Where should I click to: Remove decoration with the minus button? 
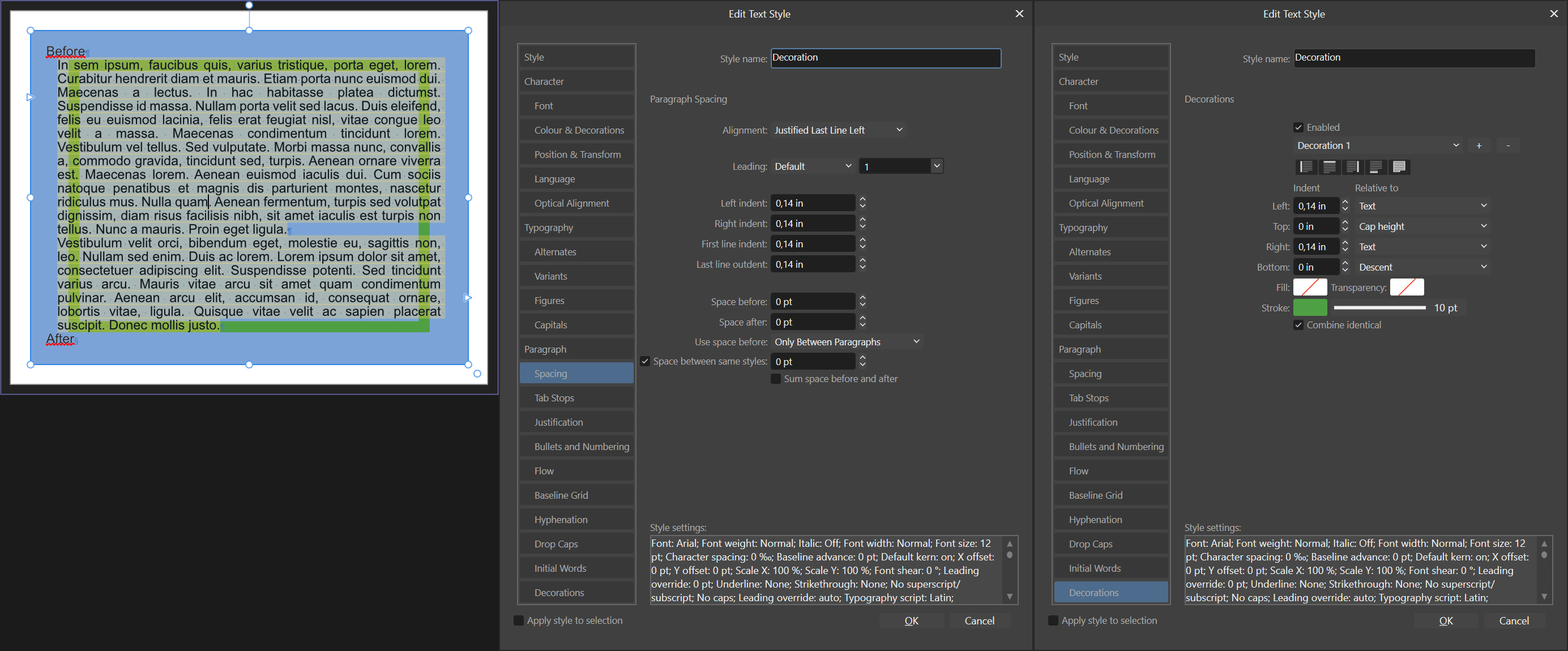(x=1508, y=145)
